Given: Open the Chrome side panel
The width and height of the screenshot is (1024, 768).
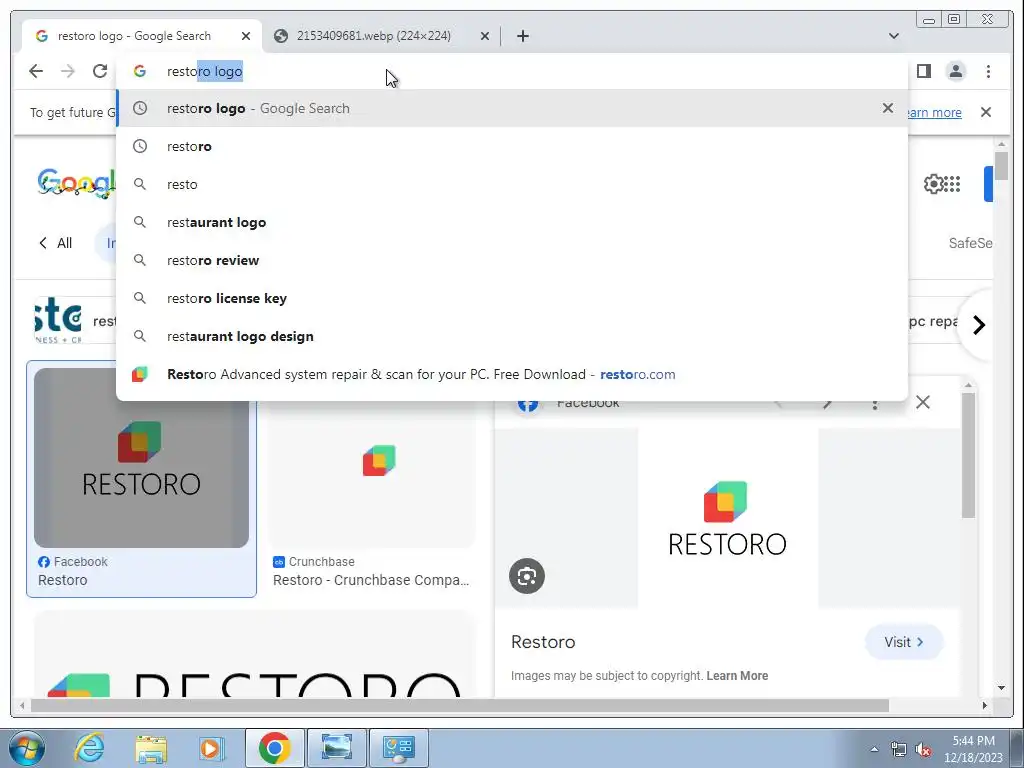Looking at the screenshot, I should 923,71.
